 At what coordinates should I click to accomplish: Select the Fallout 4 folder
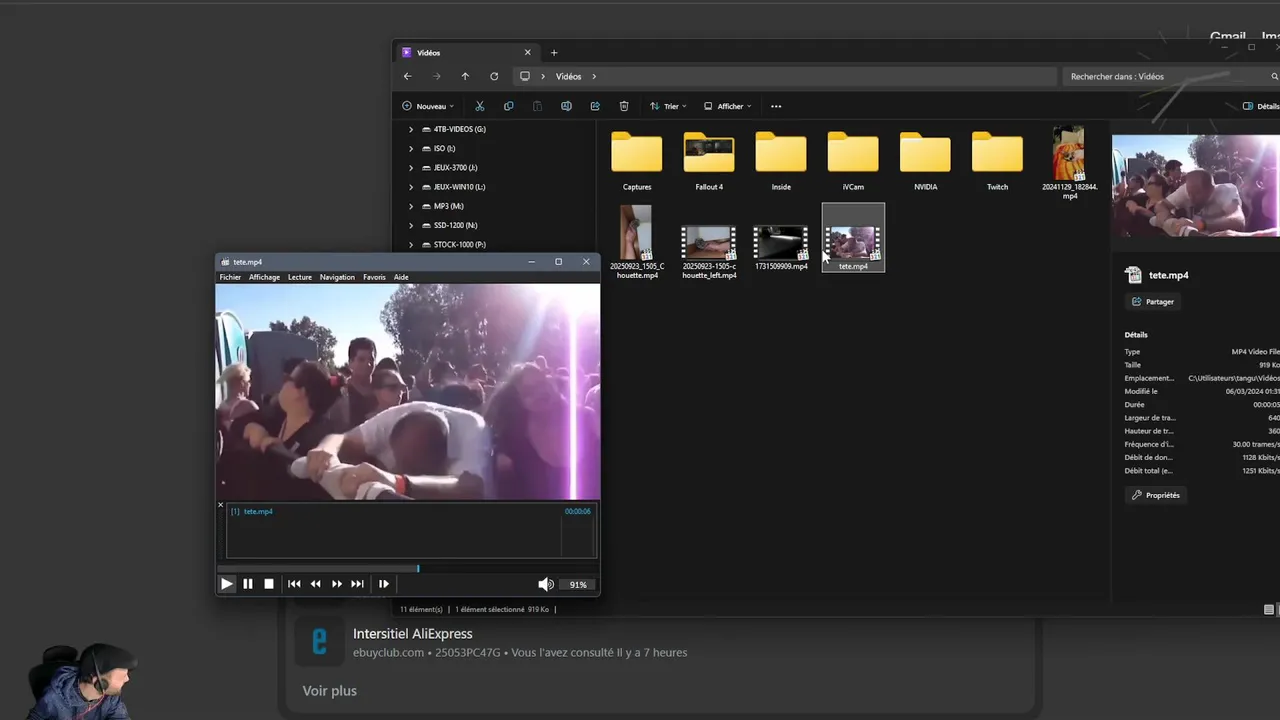(x=709, y=160)
